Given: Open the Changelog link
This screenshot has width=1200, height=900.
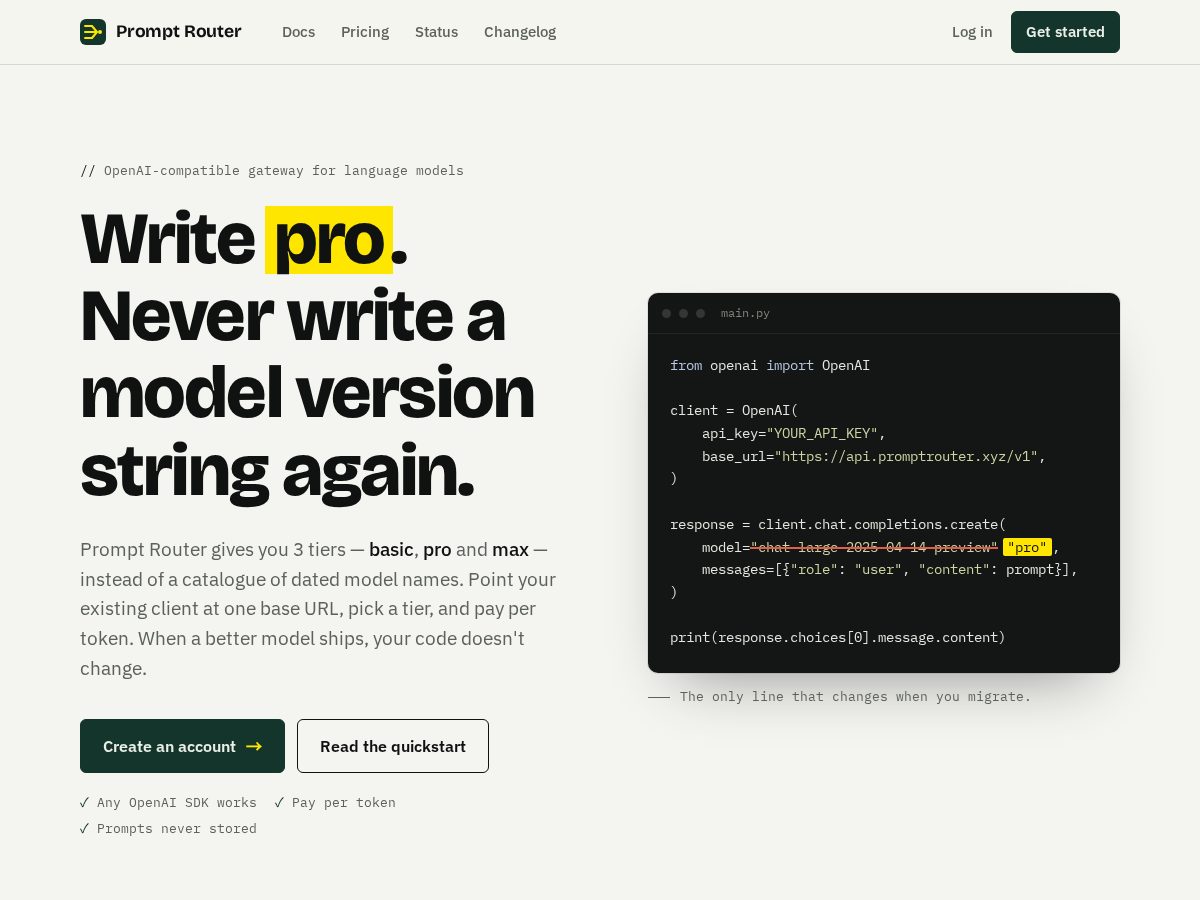Looking at the screenshot, I should click(x=520, y=32).
